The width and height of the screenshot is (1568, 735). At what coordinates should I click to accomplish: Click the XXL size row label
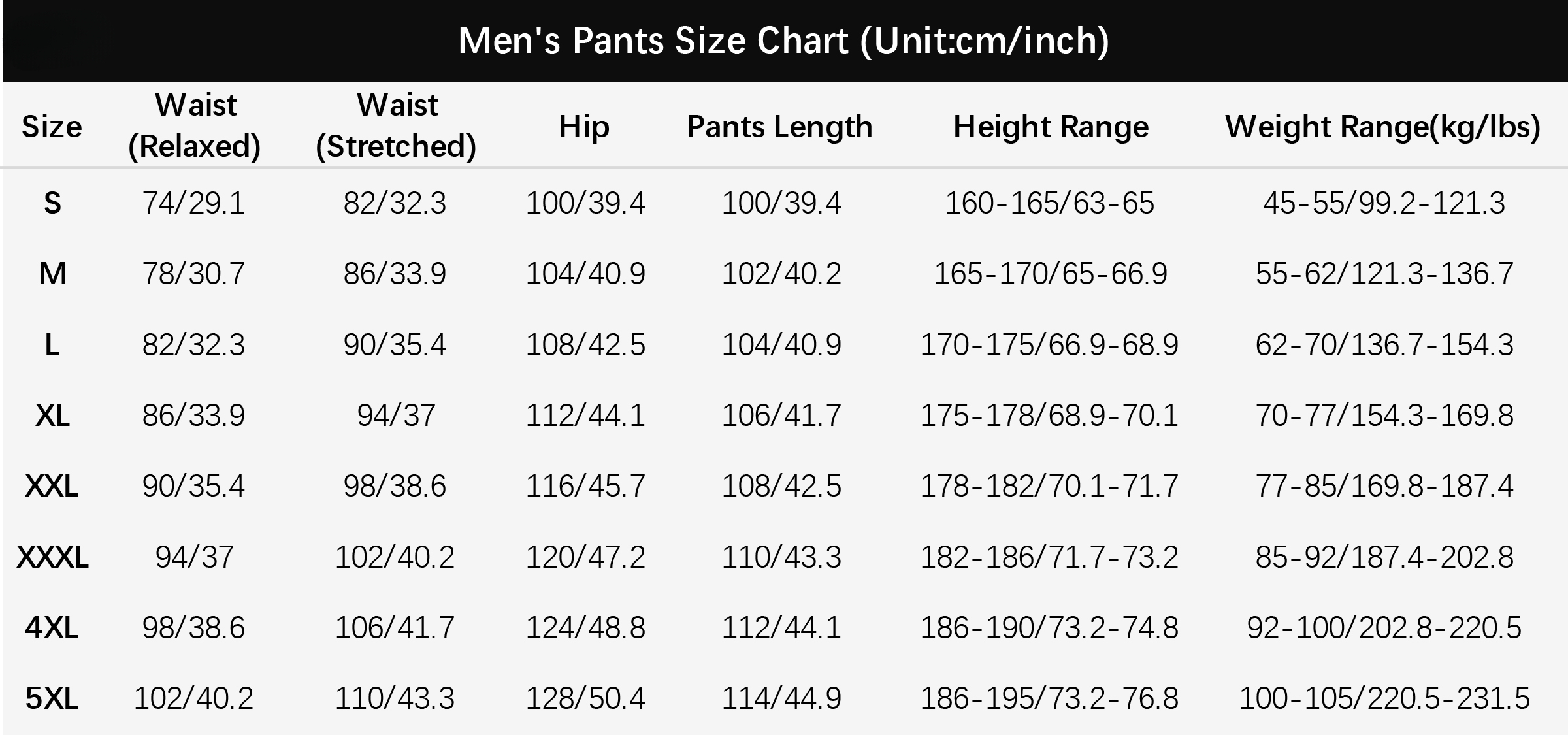coord(52,486)
